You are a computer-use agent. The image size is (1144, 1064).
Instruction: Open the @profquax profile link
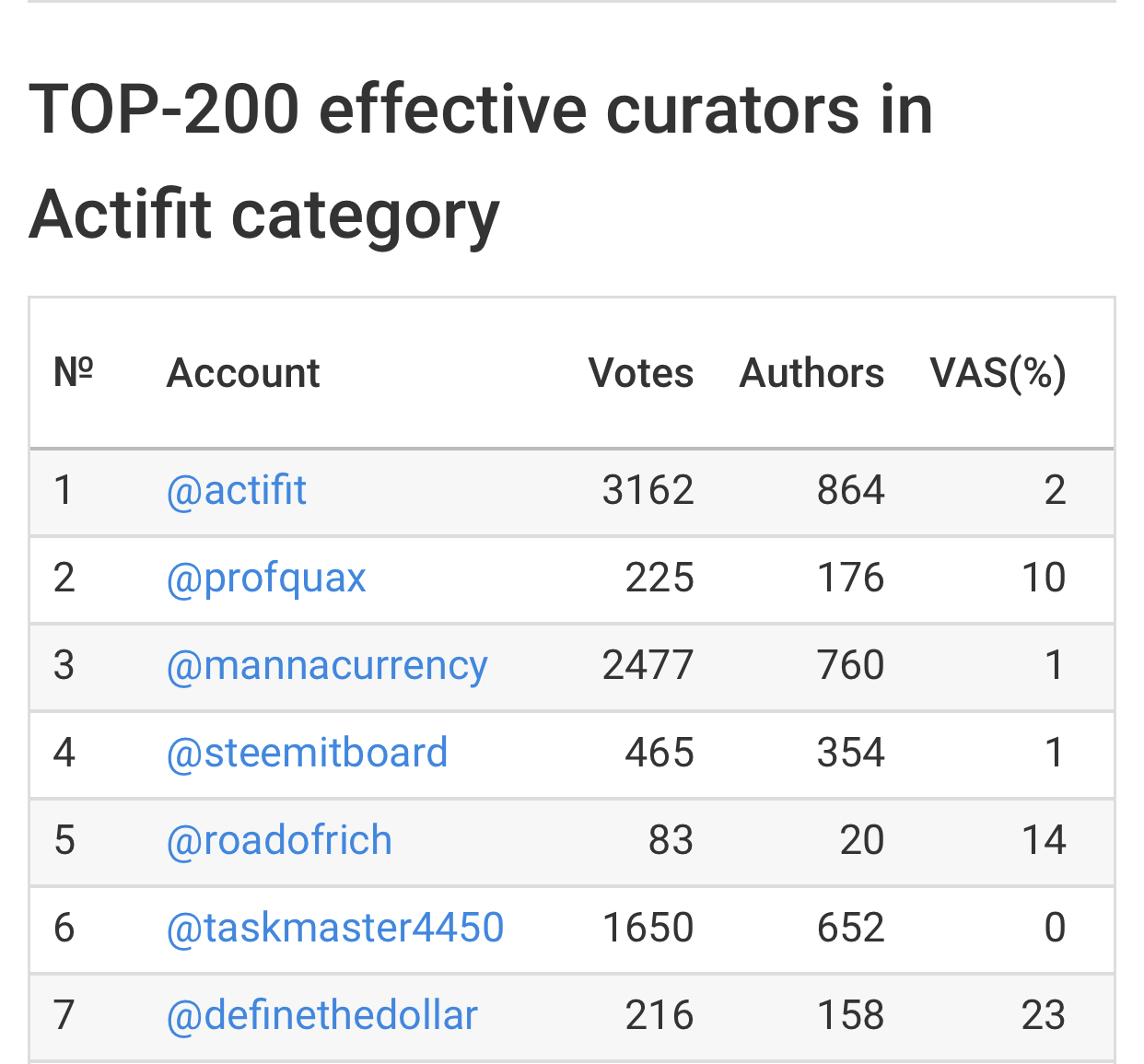(266, 578)
